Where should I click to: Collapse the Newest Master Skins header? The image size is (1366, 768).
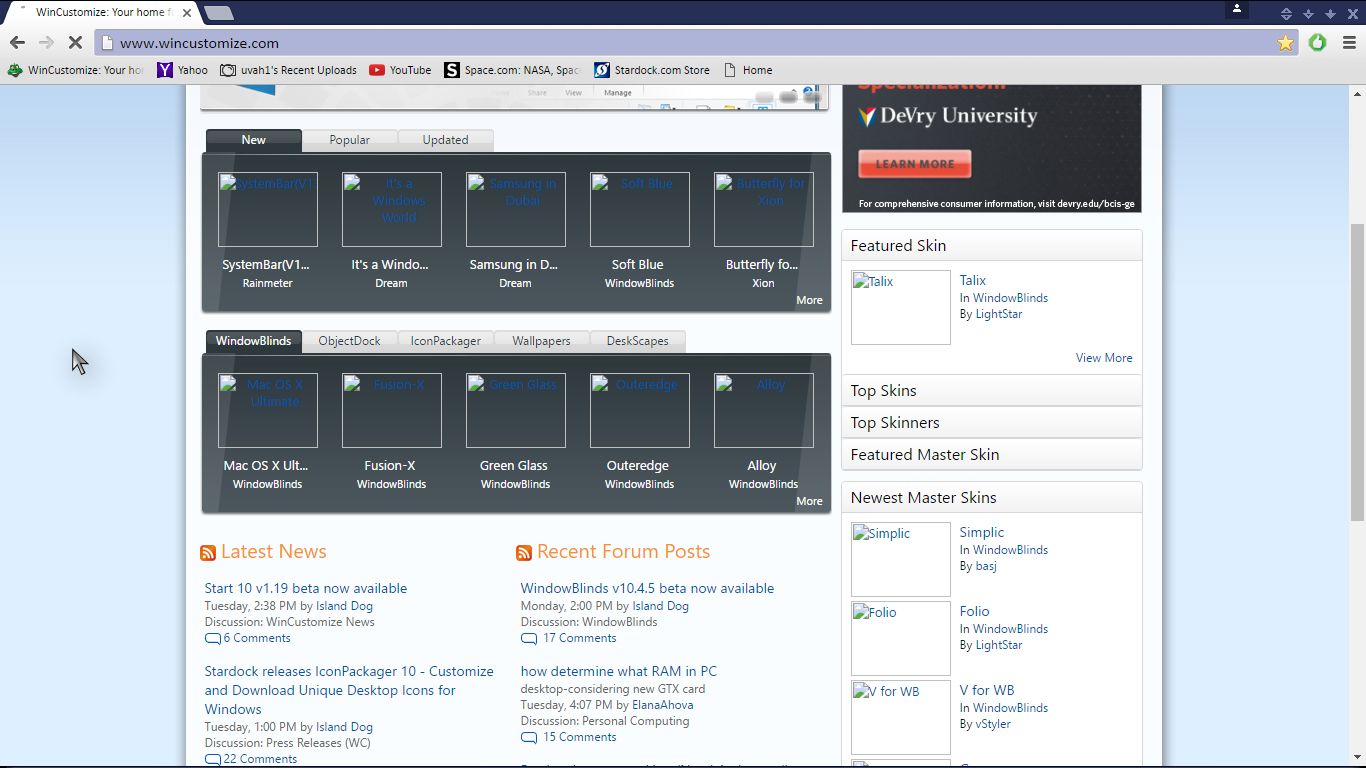click(992, 498)
